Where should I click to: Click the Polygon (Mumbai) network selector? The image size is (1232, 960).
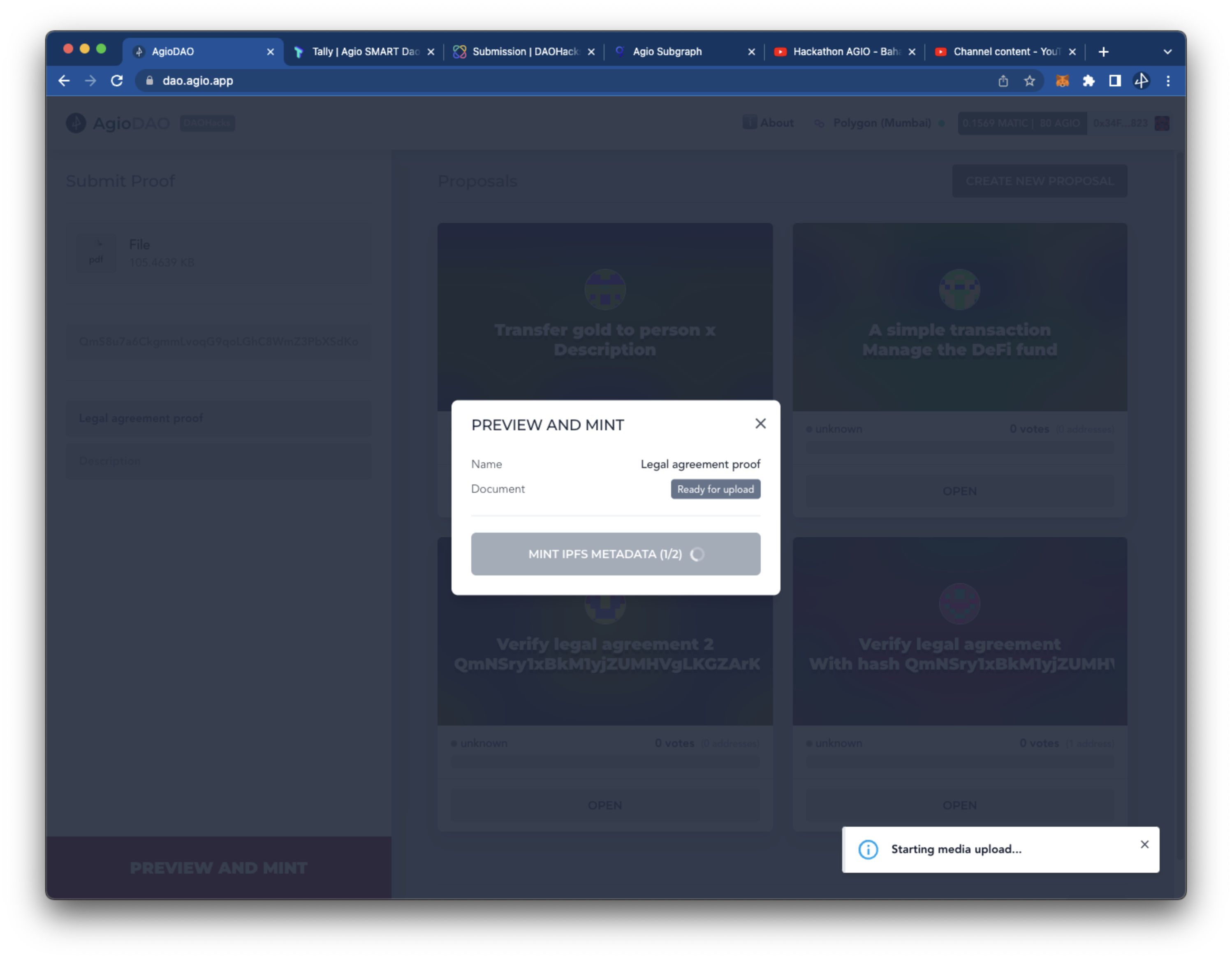pos(880,123)
